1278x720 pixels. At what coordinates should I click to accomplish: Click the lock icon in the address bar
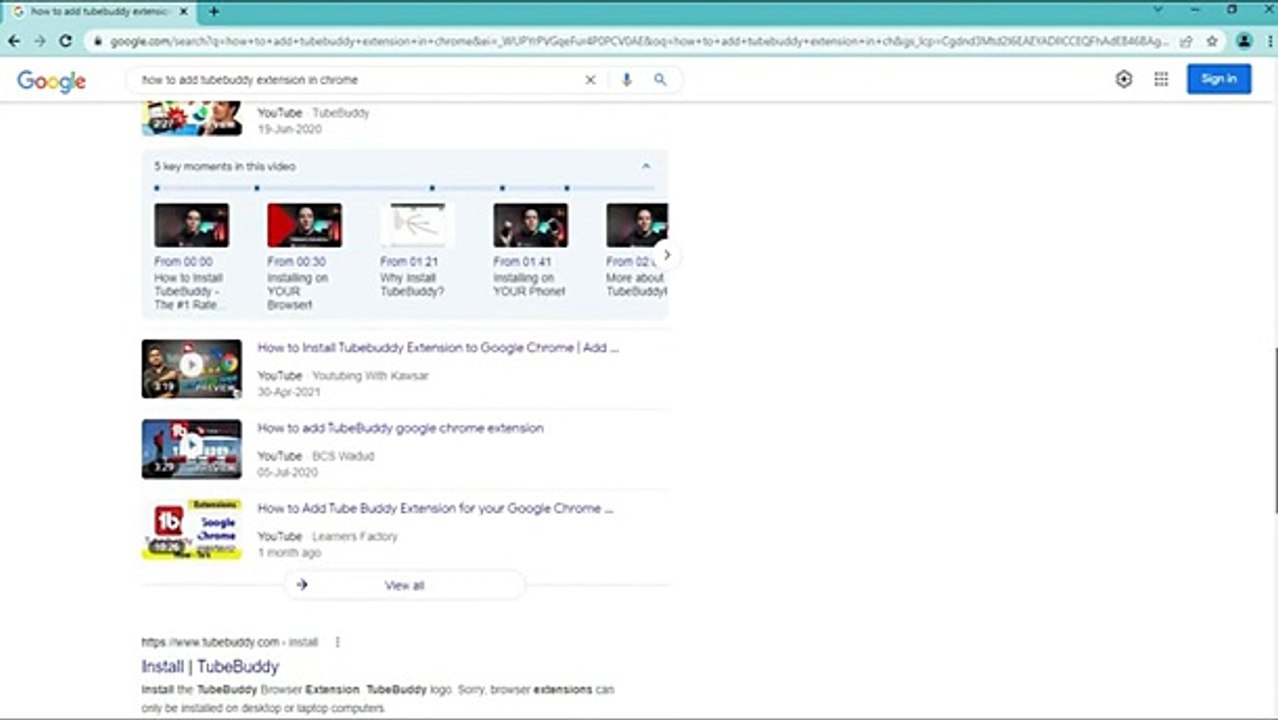pyautogui.click(x=98, y=42)
